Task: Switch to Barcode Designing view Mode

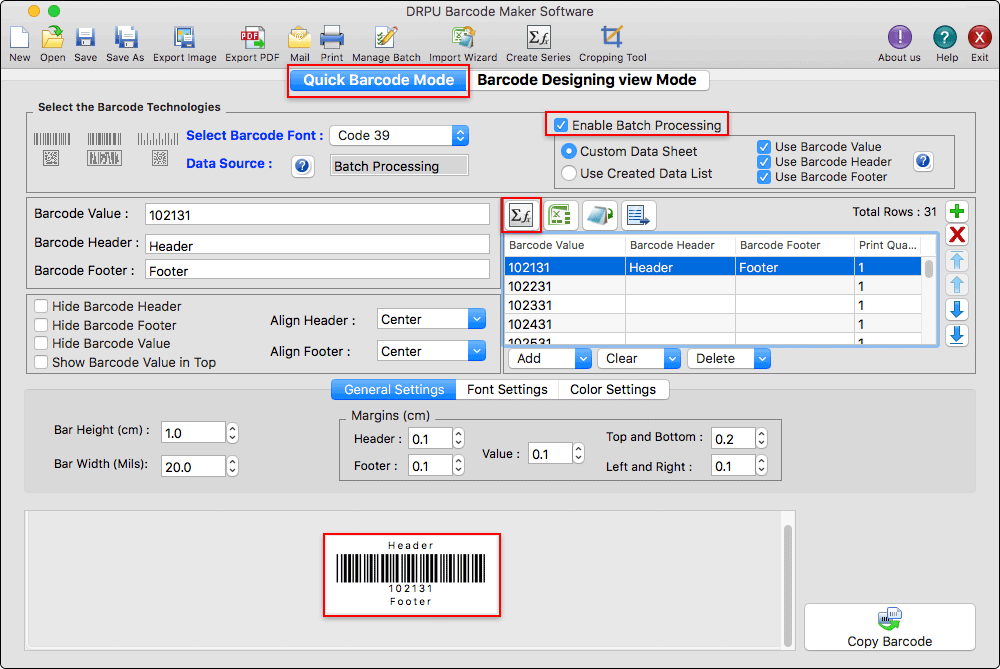Action: [x=587, y=80]
